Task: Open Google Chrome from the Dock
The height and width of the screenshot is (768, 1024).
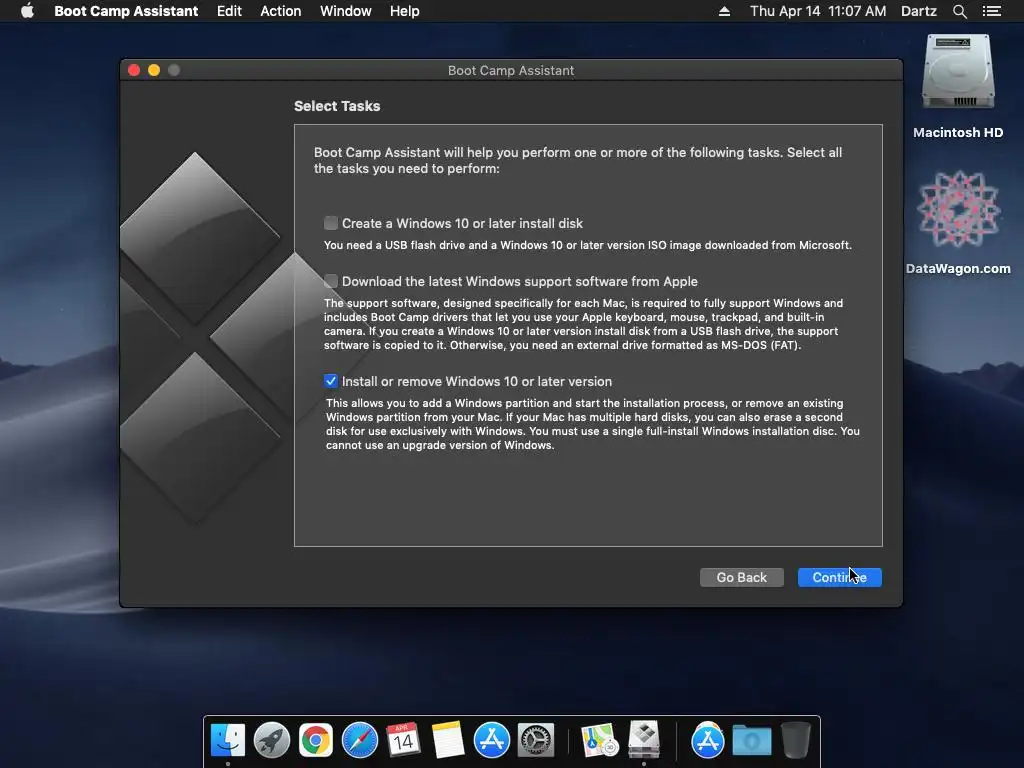Action: tap(315, 741)
